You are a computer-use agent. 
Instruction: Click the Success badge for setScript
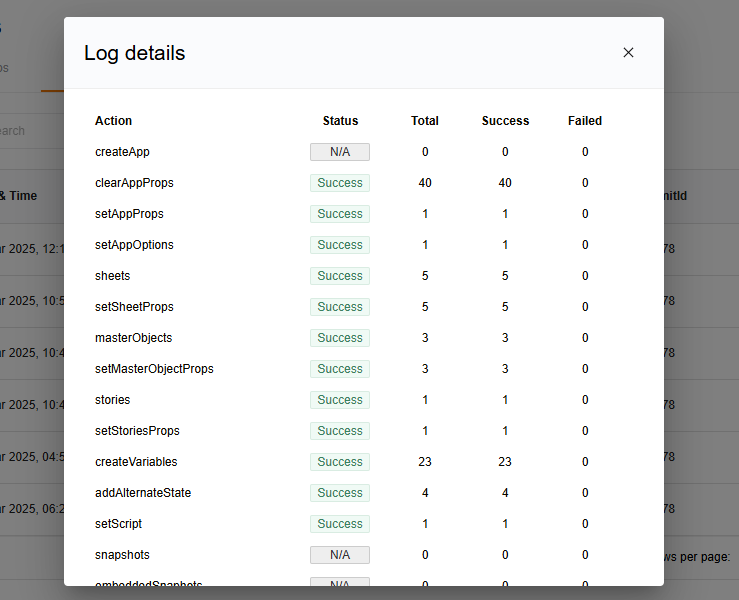[340, 524]
